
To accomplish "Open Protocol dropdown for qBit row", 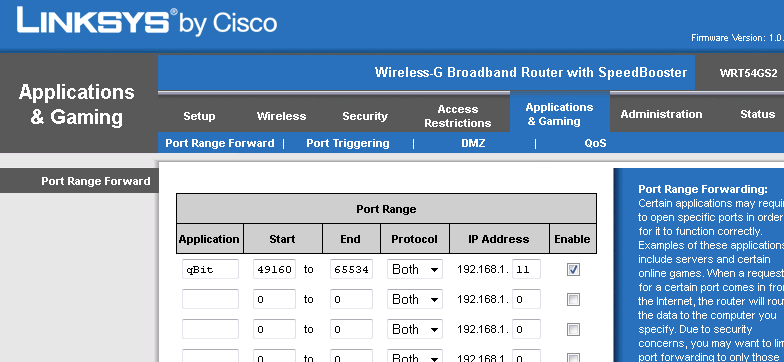I will [414, 270].
